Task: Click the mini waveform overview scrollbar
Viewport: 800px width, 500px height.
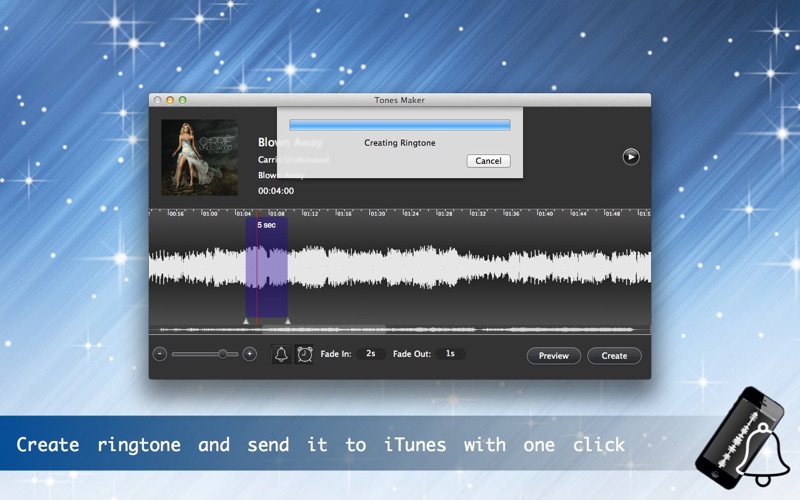Action: pyautogui.click(x=400, y=329)
